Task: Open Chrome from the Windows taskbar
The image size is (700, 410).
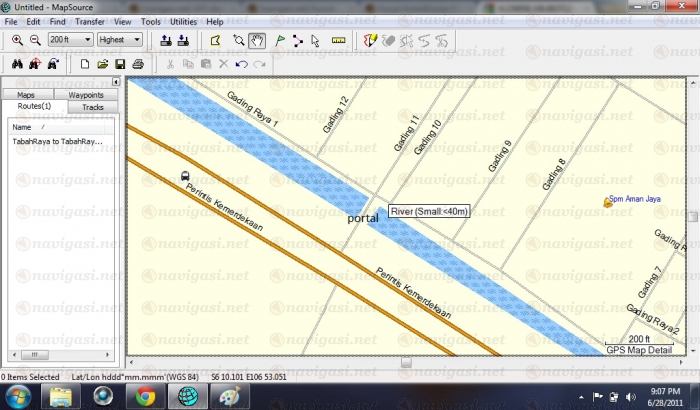Action: (145, 396)
